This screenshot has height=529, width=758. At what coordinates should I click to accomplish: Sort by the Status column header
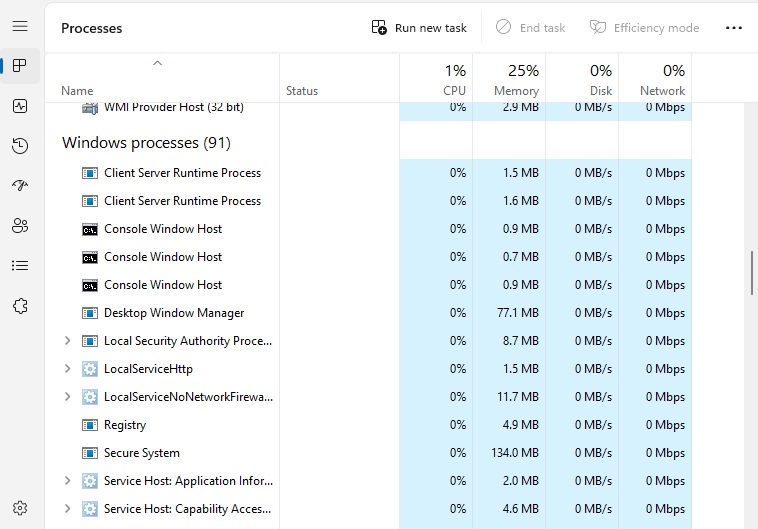339,78
